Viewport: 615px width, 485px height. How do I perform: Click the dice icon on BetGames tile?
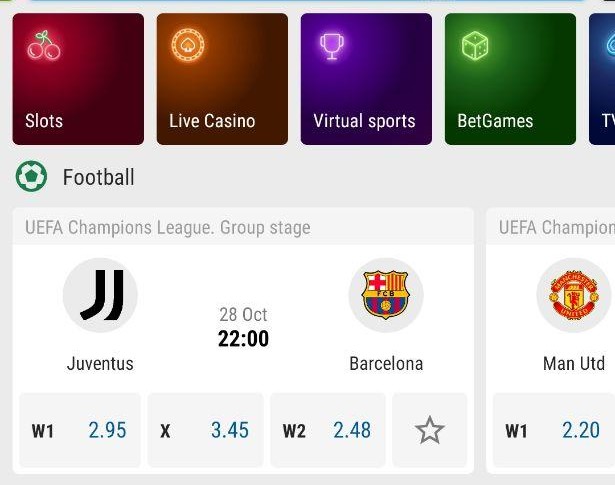click(475, 45)
